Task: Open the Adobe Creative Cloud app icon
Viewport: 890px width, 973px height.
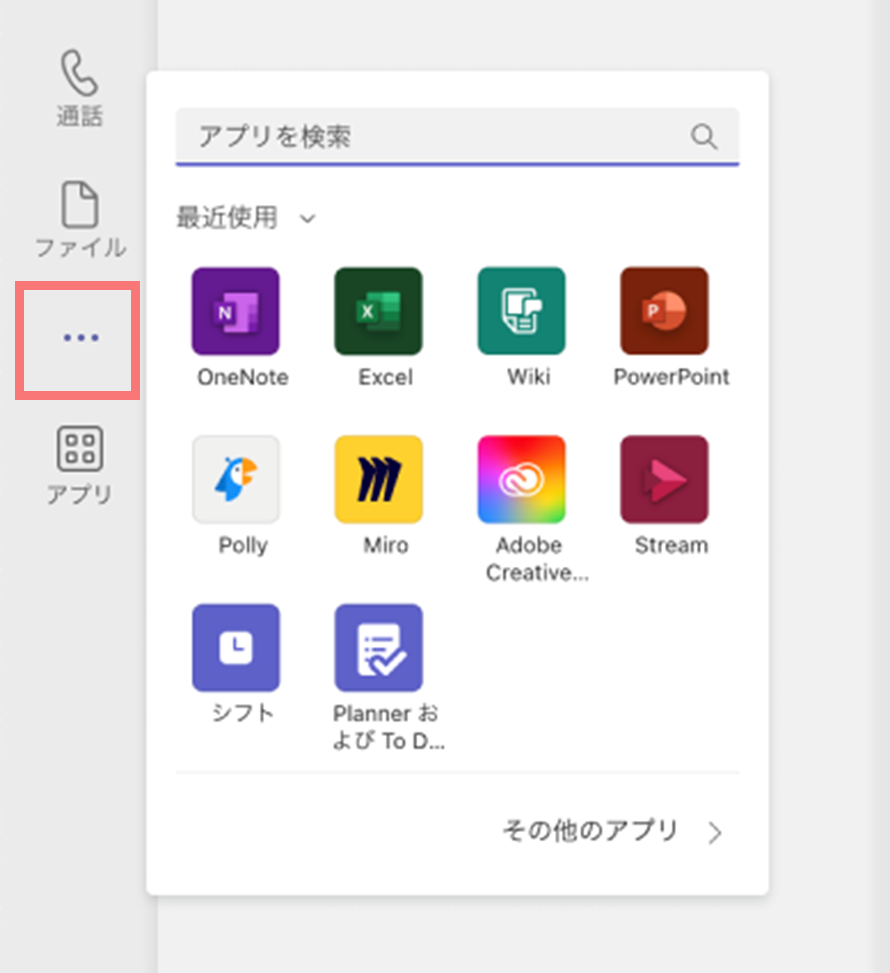Action: (521, 479)
